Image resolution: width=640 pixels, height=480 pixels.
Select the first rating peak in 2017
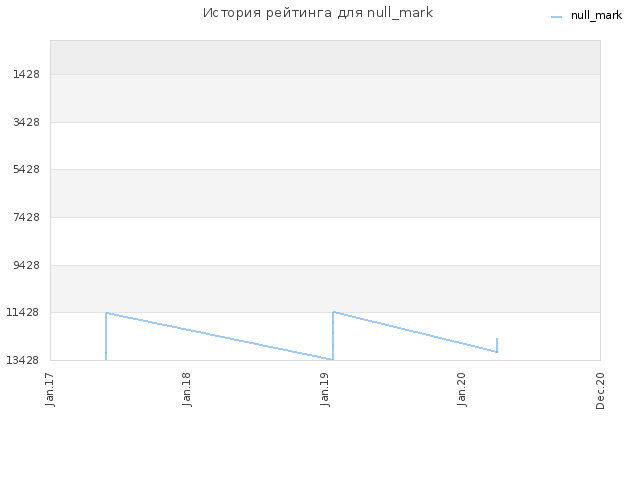click(x=106, y=313)
